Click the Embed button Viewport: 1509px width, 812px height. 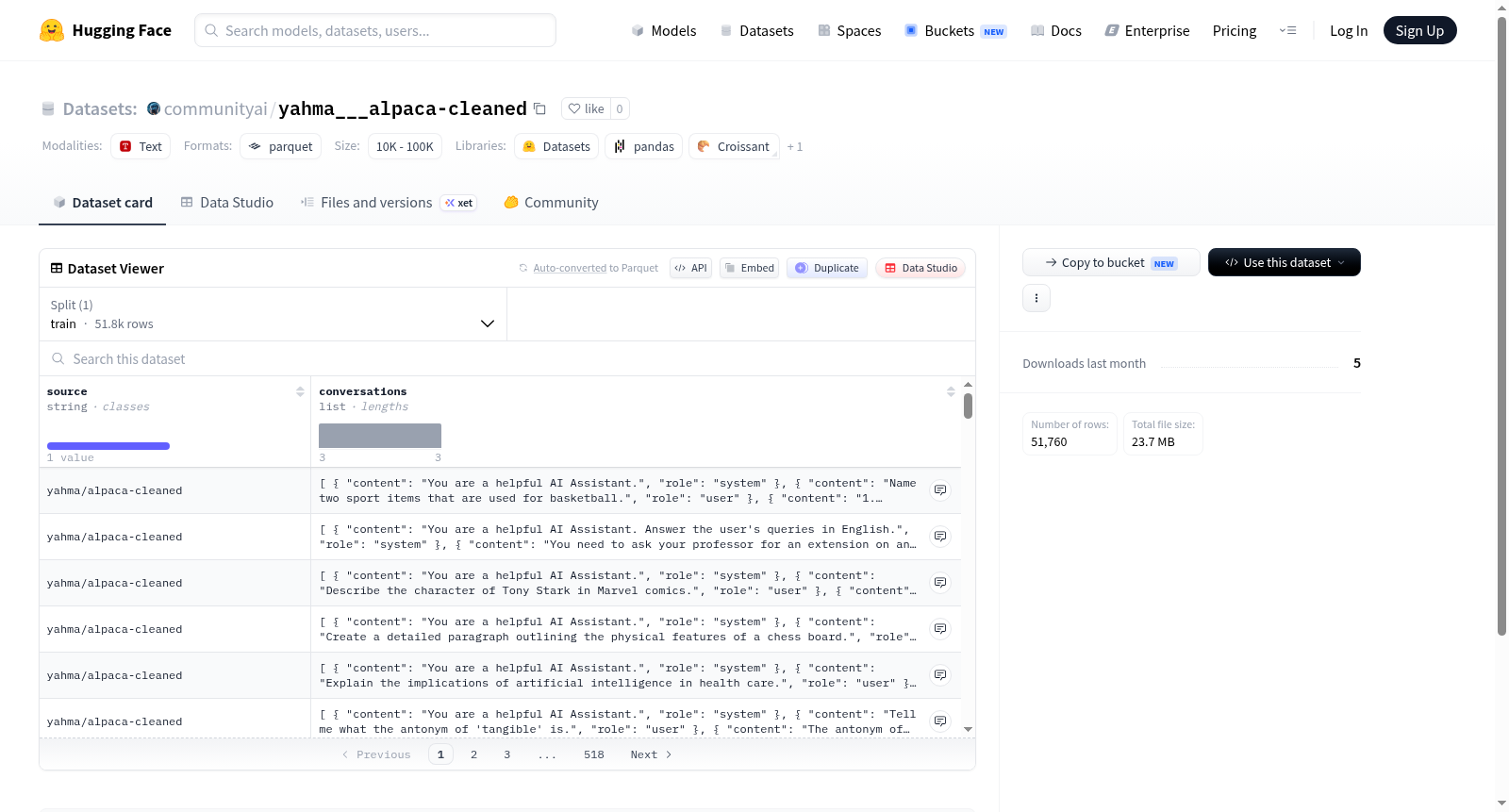(x=749, y=268)
